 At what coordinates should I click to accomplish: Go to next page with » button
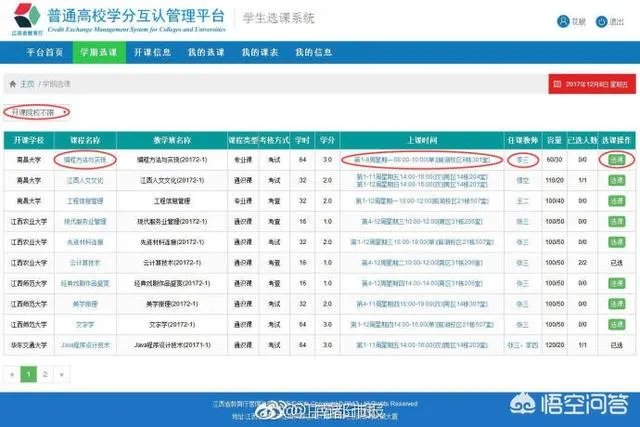(x=62, y=374)
